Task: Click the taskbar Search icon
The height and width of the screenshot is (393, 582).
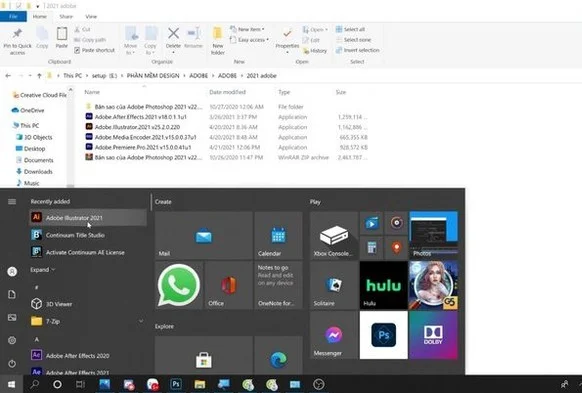Action: point(35,384)
